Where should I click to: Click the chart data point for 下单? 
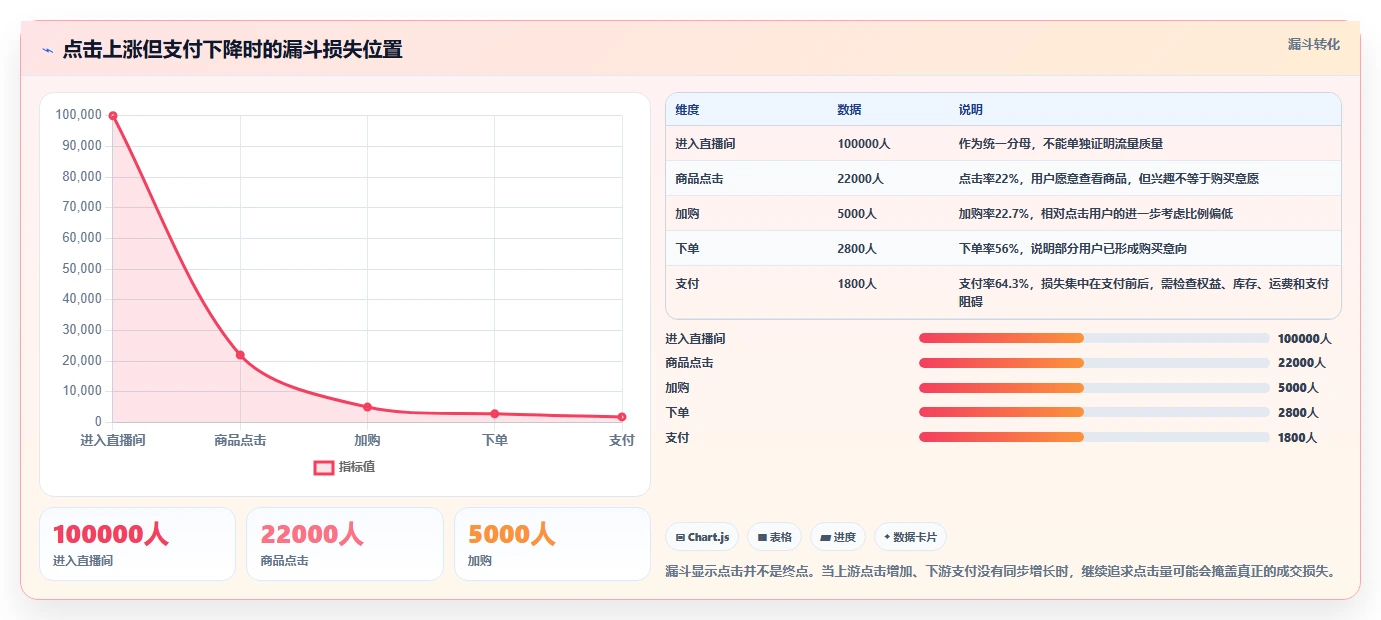(x=495, y=414)
